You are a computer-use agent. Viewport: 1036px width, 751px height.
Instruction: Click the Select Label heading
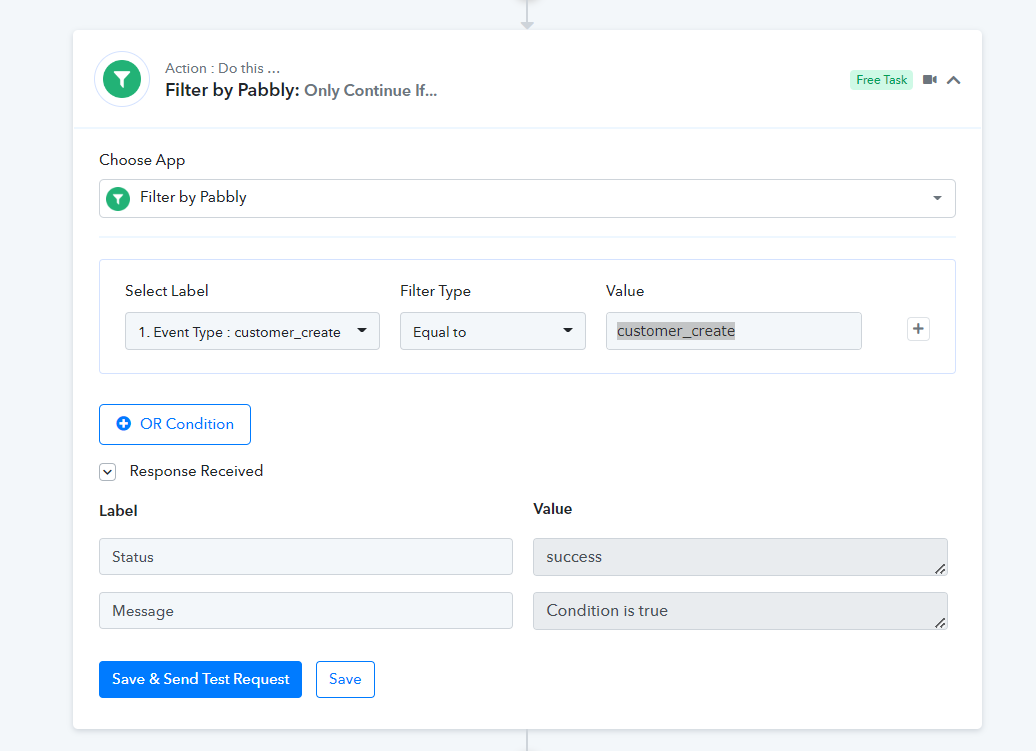point(166,291)
